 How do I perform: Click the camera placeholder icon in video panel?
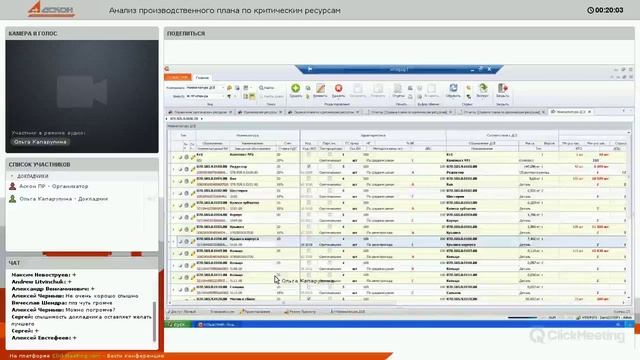pyautogui.click(x=82, y=91)
